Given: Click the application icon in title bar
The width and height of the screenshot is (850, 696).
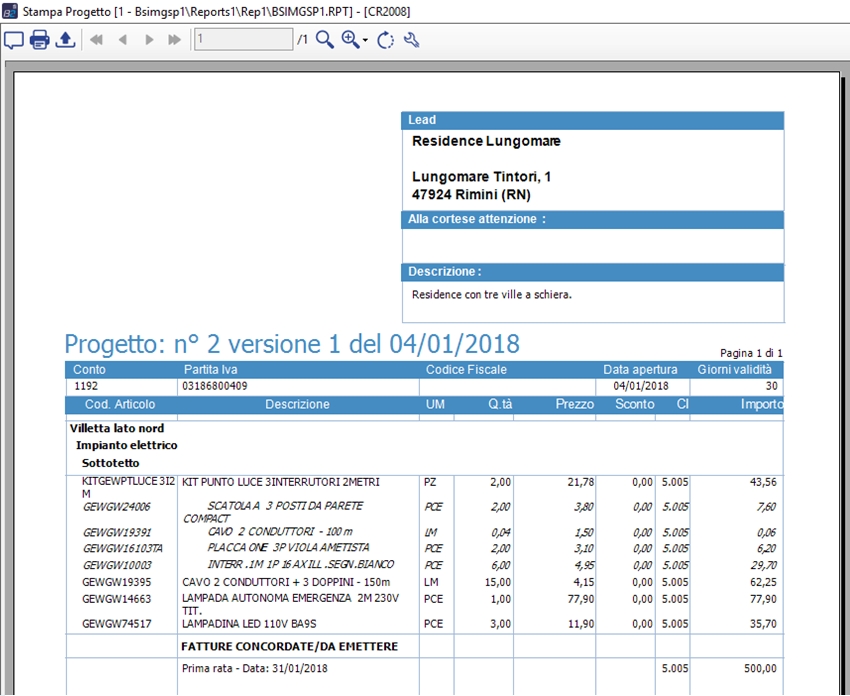Looking at the screenshot, I should [9, 12].
